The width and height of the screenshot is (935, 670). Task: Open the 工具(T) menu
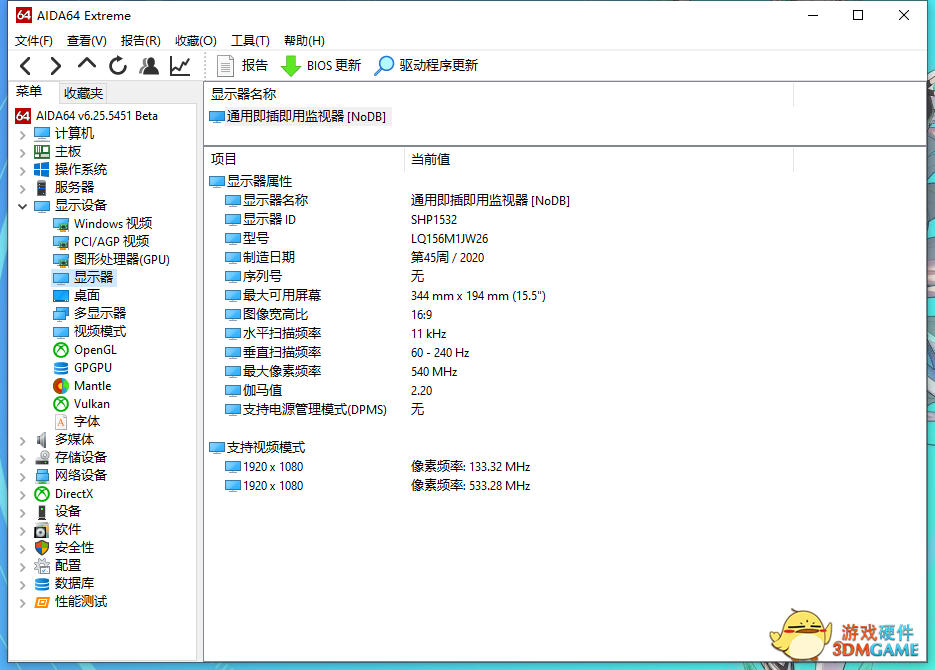pos(250,41)
